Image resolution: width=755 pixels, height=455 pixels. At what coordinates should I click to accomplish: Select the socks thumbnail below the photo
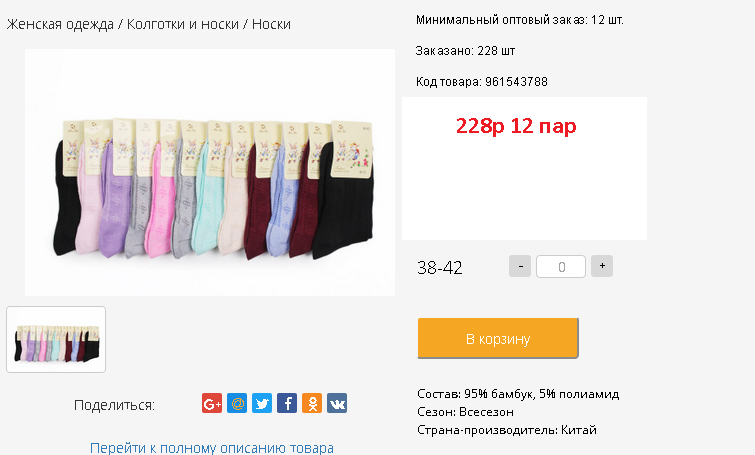(x=56, y=339)
